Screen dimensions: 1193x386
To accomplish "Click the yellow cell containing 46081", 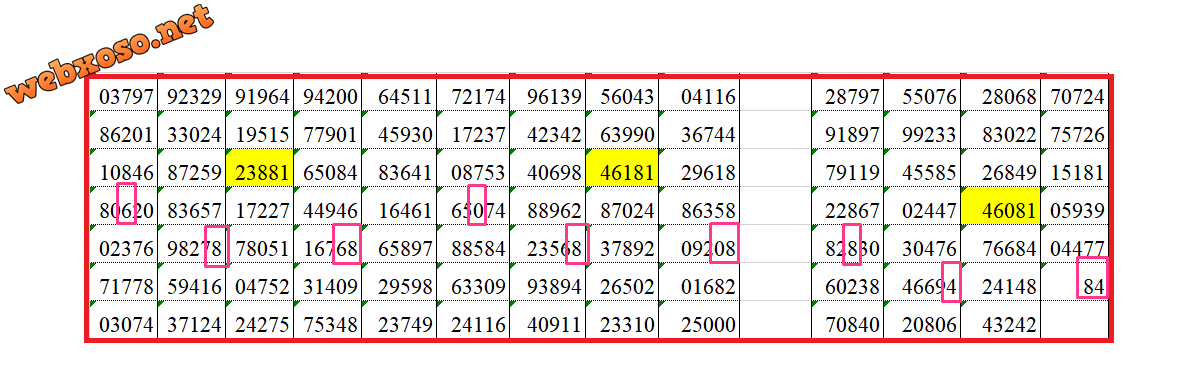I will [1000, 206].
